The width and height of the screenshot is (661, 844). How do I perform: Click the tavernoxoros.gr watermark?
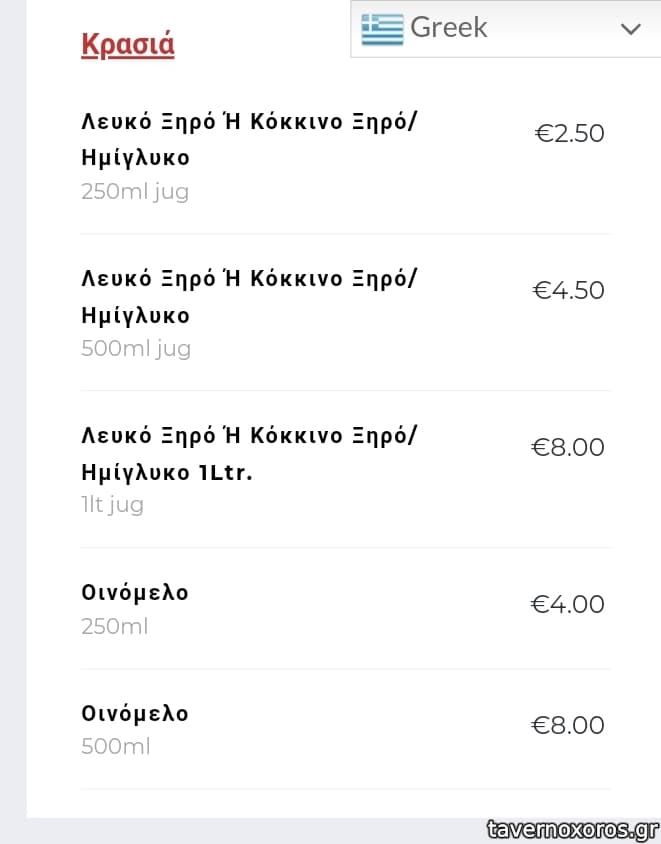pos(572,829)
